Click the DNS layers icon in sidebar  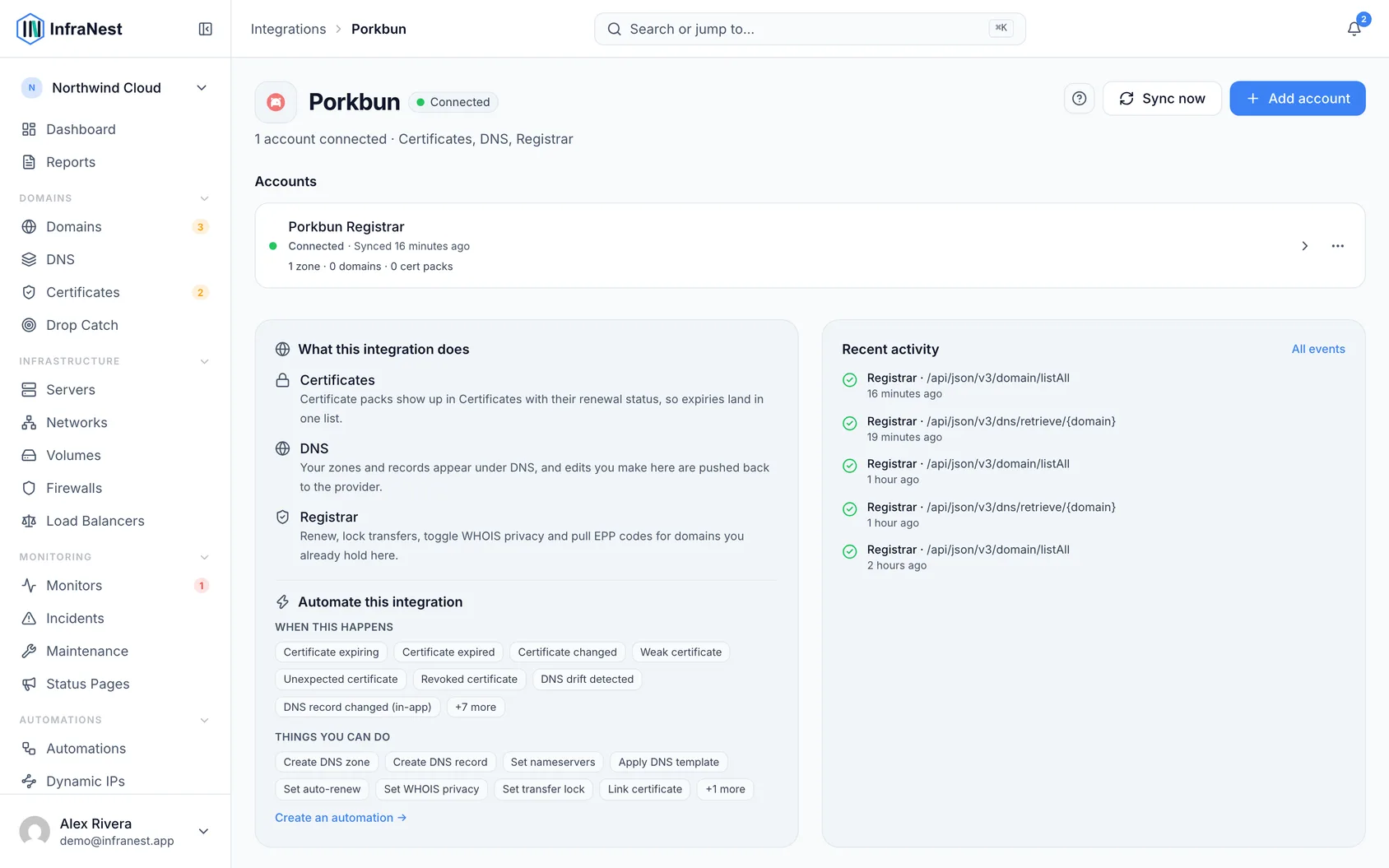tap(29, 260)
